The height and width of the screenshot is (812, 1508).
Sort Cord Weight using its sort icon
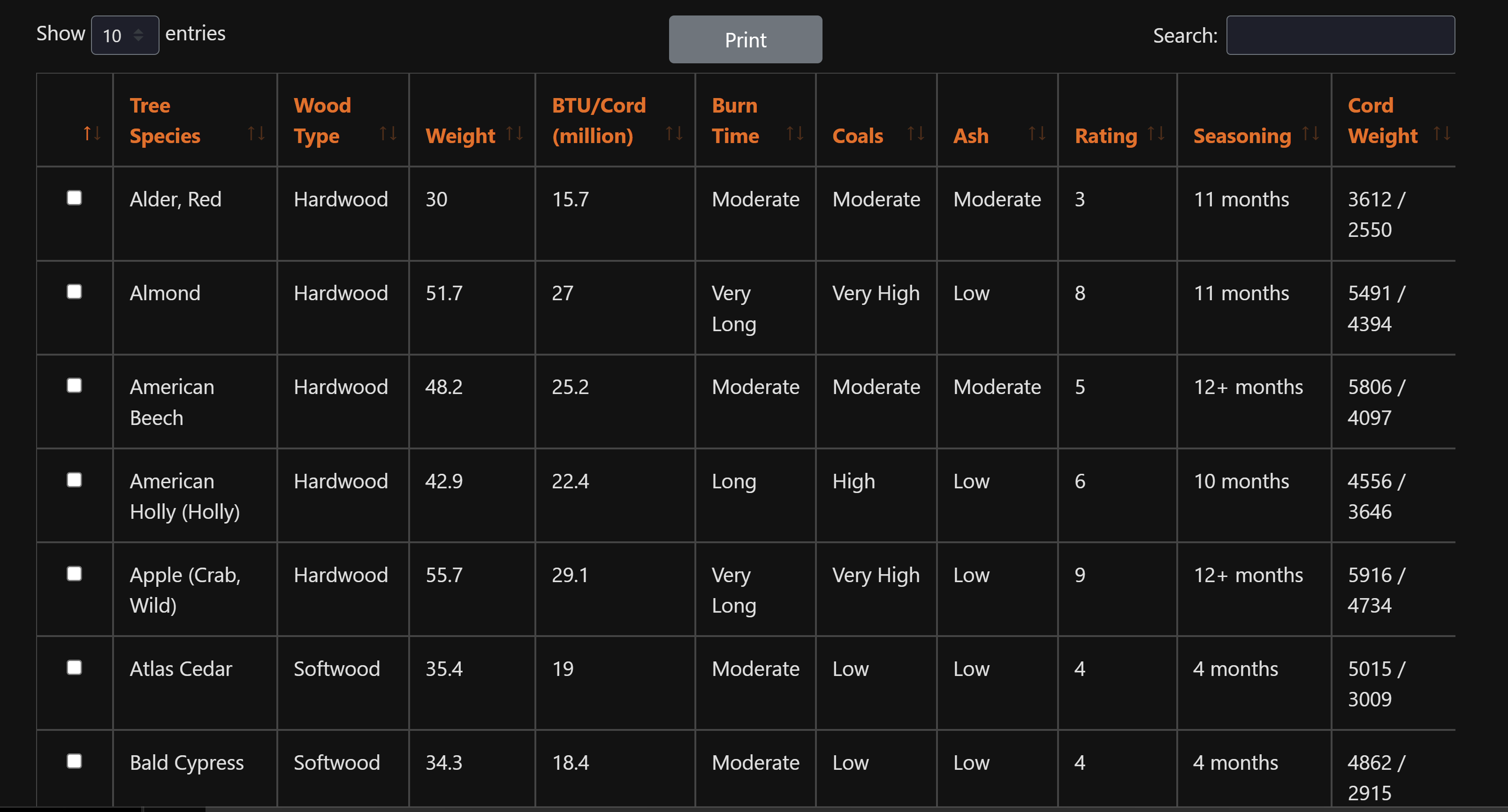1442,134
